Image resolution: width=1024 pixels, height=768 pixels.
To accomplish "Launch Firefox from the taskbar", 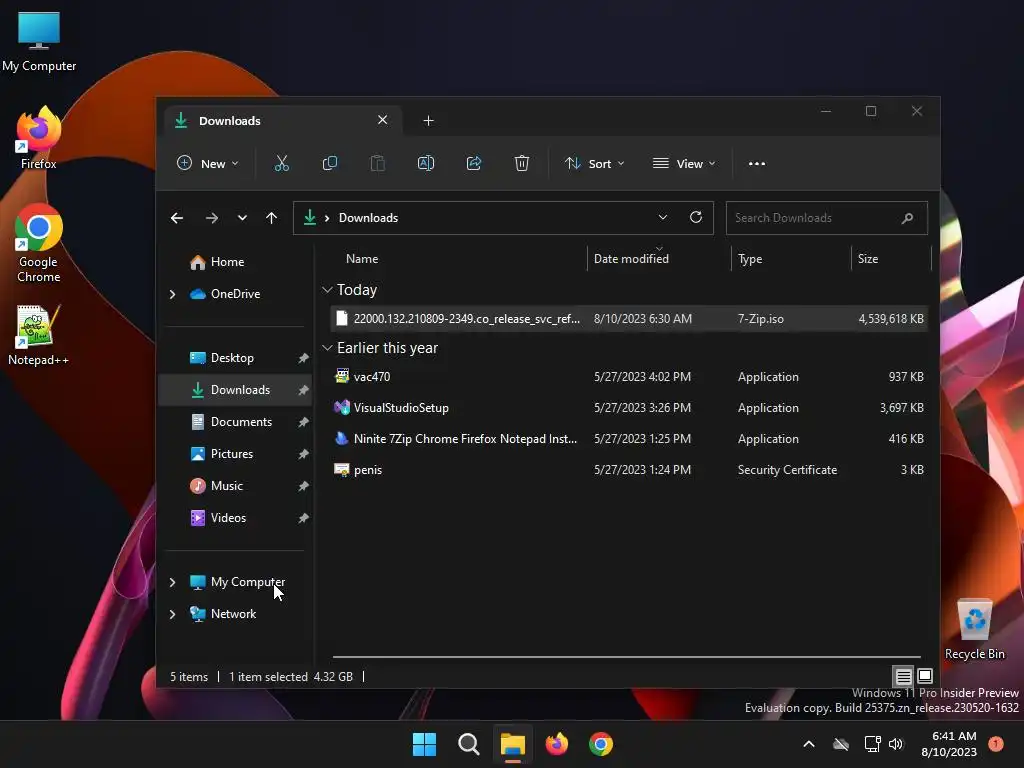I will [556, 744].
